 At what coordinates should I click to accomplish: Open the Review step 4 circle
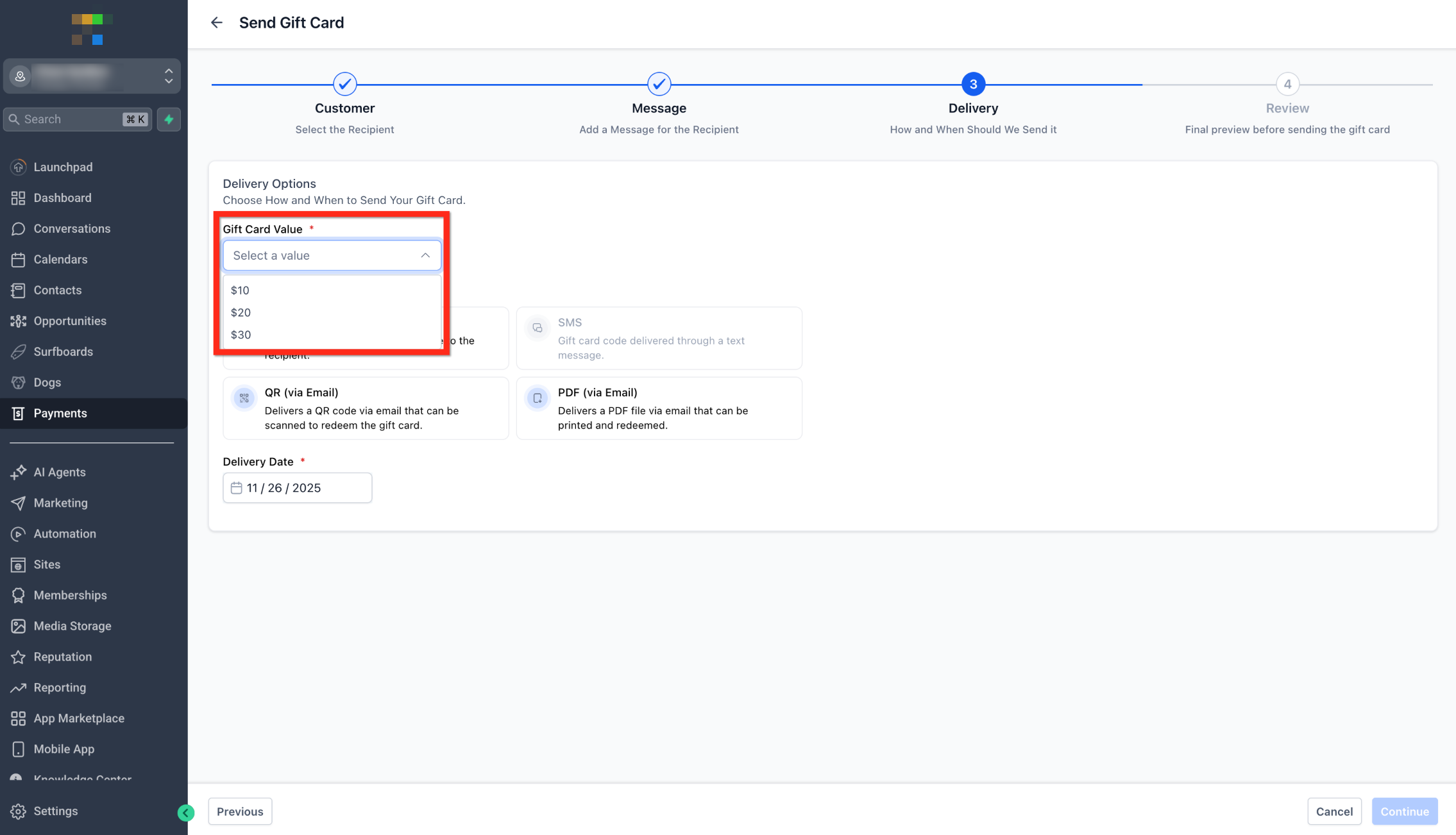coord(1287,84)
